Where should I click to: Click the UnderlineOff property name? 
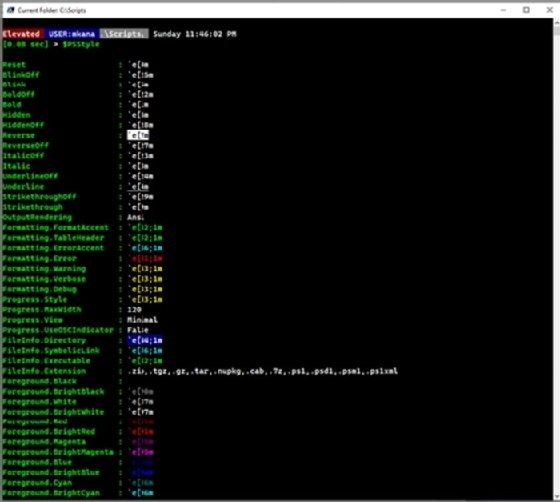[x=30, y=176]
